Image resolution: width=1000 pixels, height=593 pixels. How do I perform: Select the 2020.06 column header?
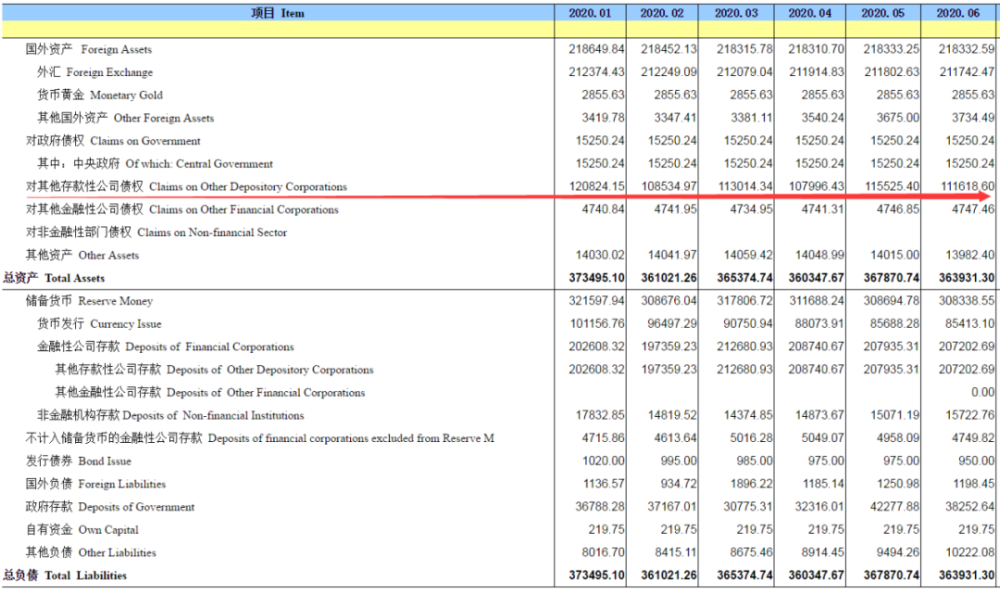tap(959, 13)
